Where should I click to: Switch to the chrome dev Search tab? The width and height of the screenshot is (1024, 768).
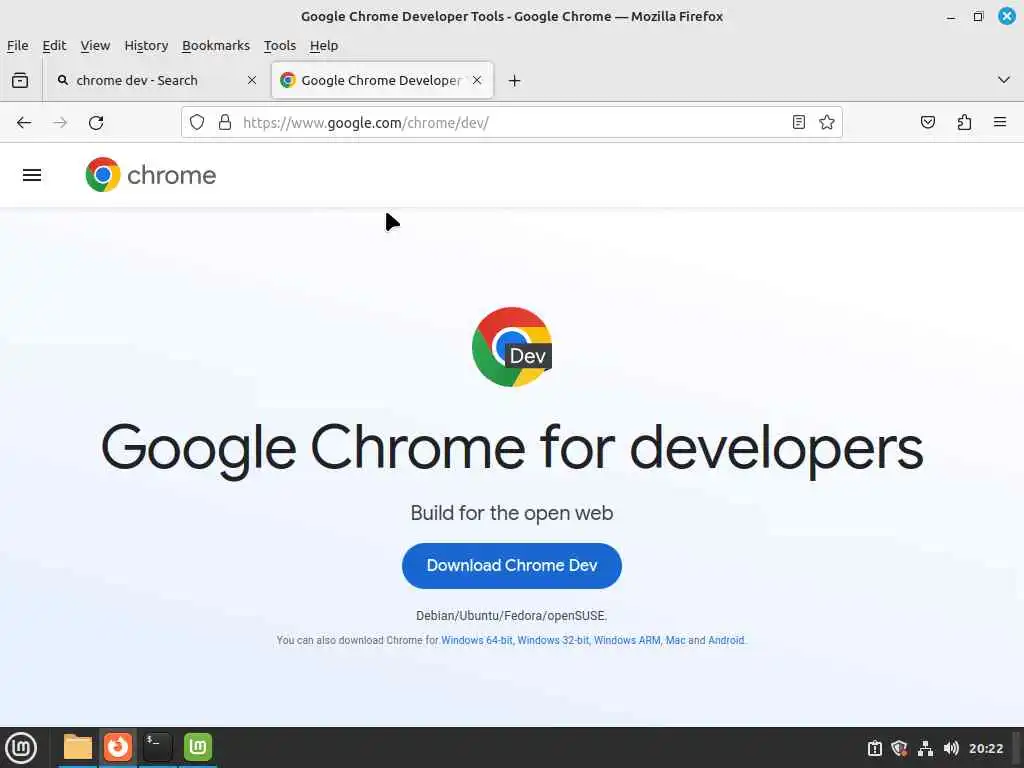156,80
